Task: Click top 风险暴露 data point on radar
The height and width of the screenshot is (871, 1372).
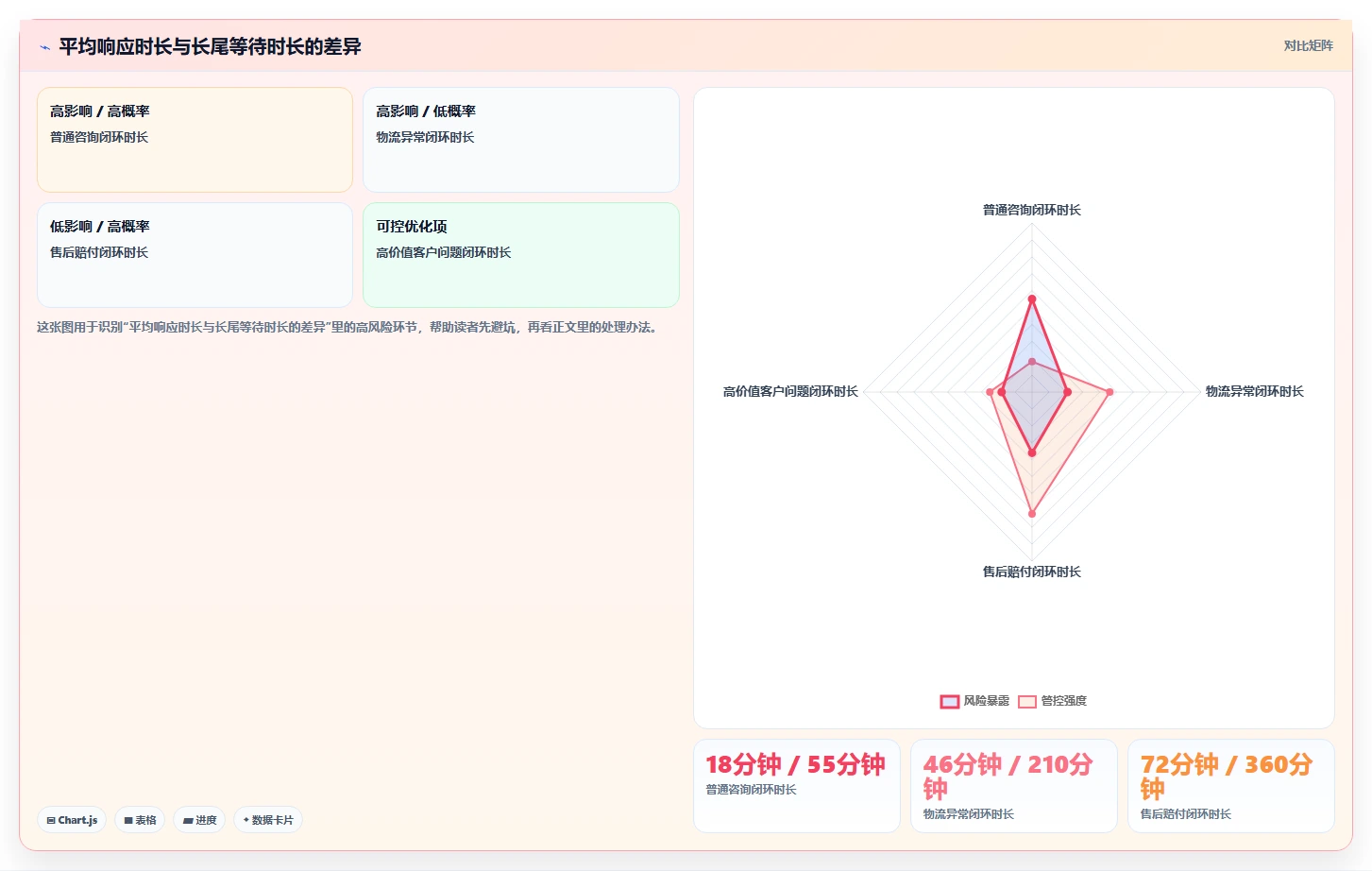Action: pos(1032,299)
